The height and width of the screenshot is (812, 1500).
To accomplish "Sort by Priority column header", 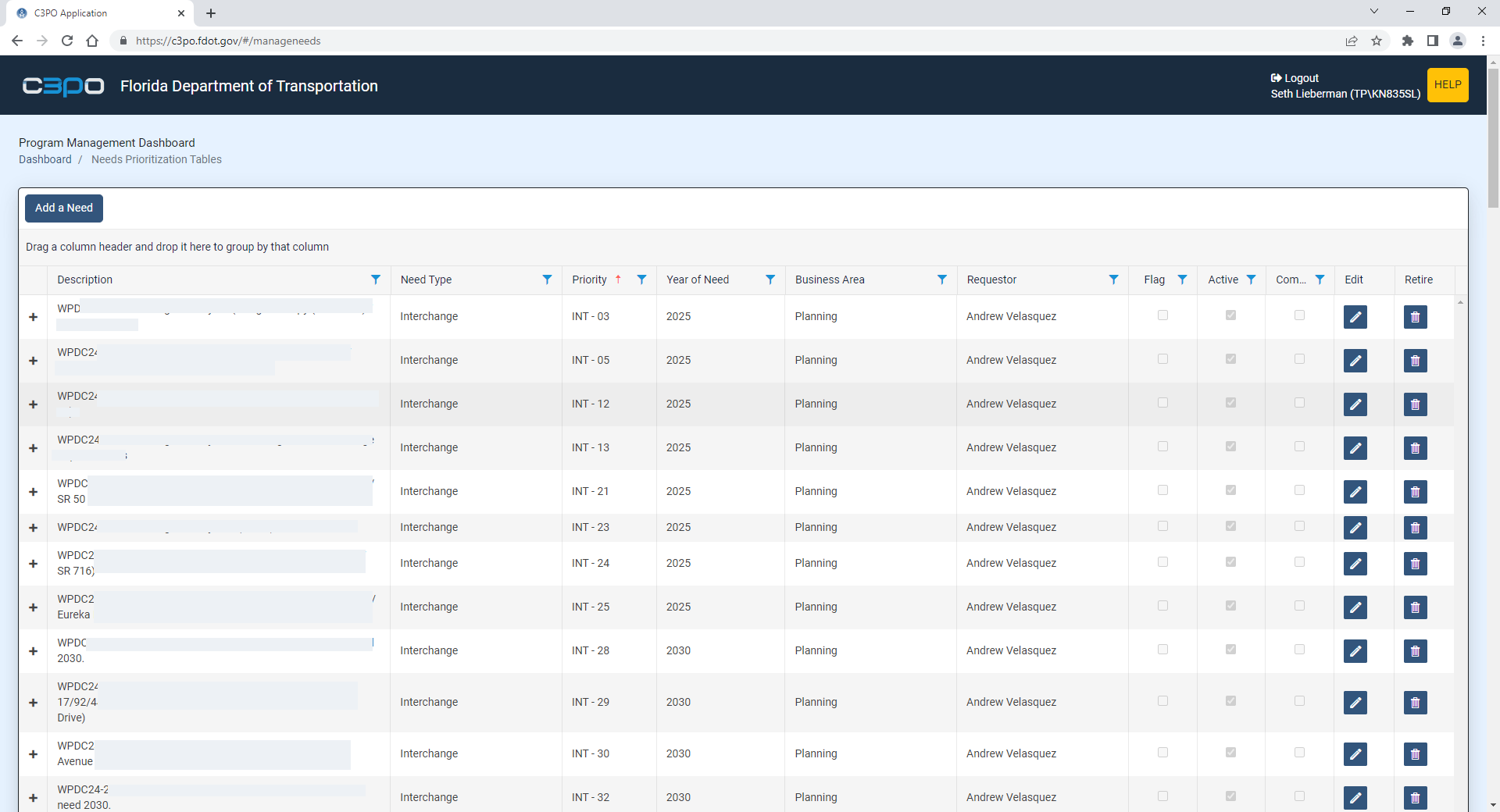I will (x=589, y=280).
